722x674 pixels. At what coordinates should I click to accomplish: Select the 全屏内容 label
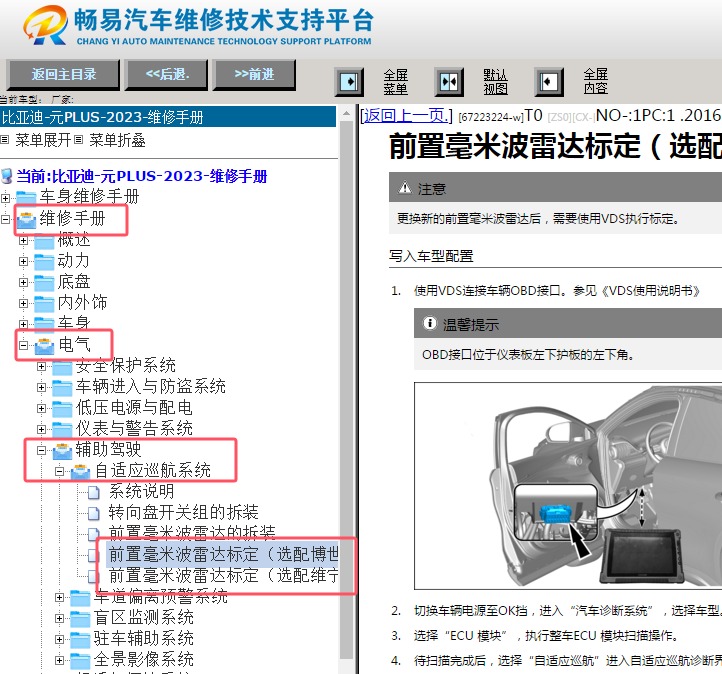pos(595,81)
